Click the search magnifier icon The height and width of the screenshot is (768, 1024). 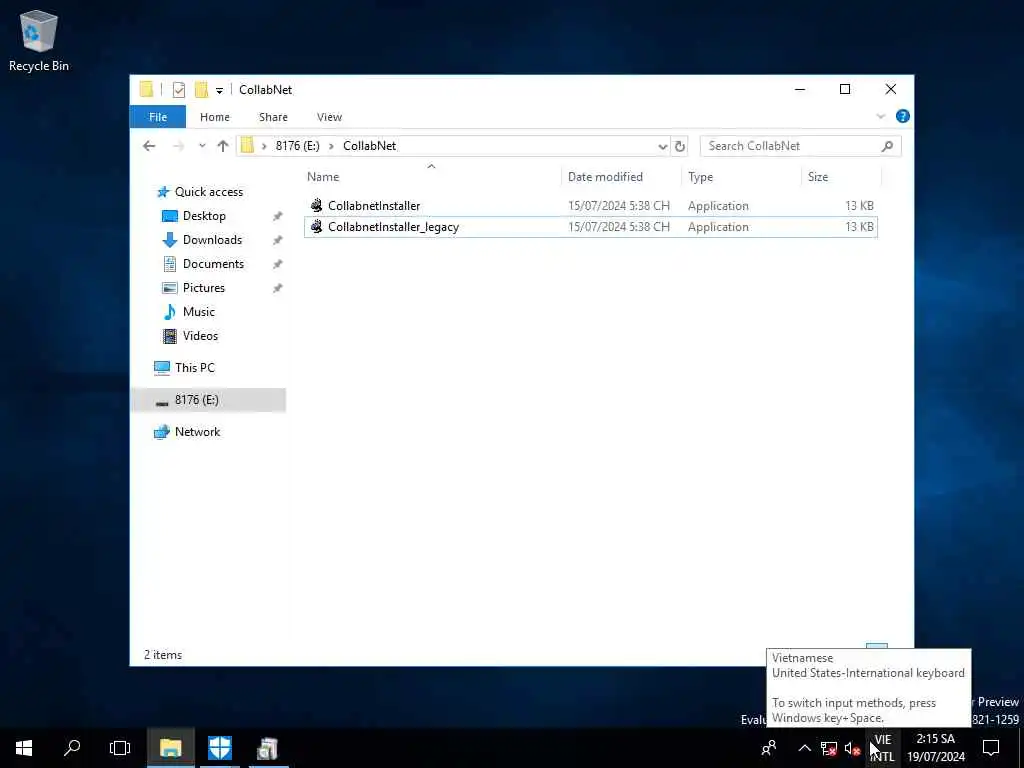tap(887, 146)
